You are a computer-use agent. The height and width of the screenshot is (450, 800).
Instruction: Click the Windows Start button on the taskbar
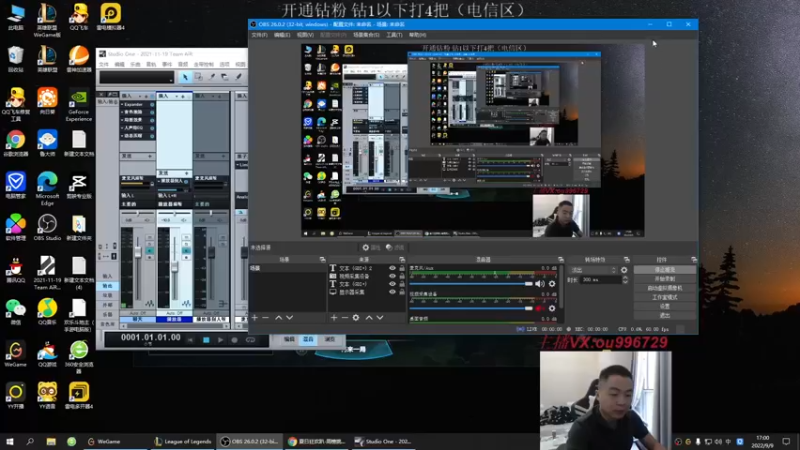tap(9, 441)
